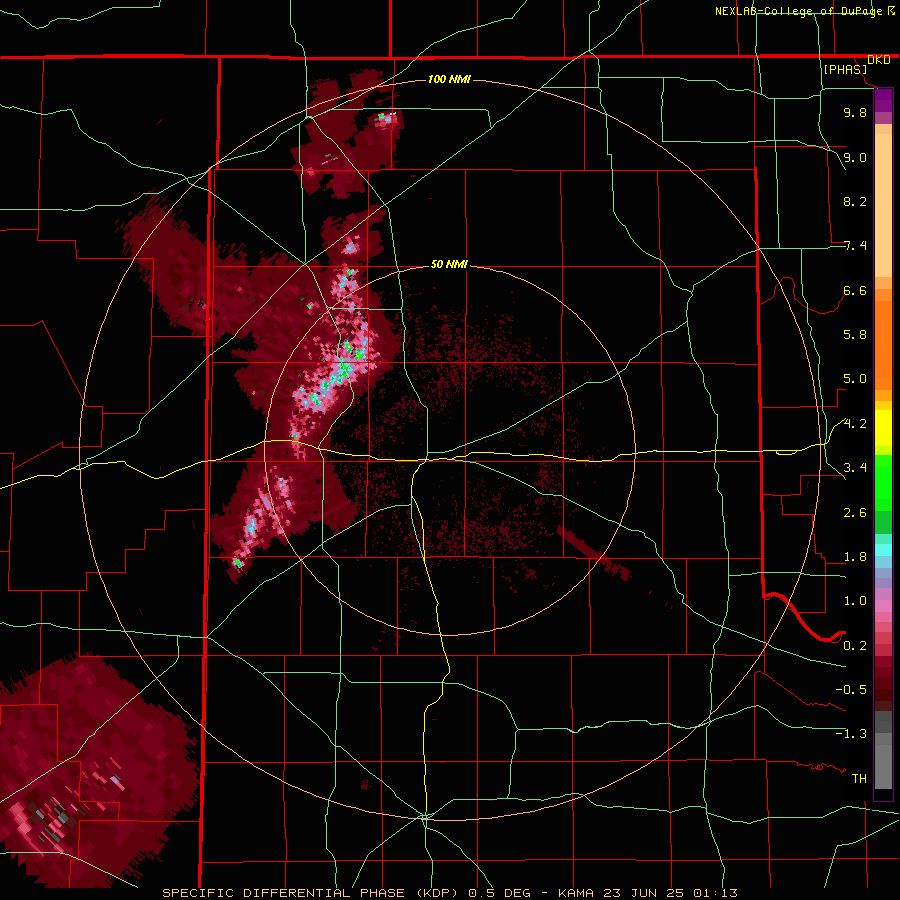Click the 9.8 value on the scale

pos(855,112)
